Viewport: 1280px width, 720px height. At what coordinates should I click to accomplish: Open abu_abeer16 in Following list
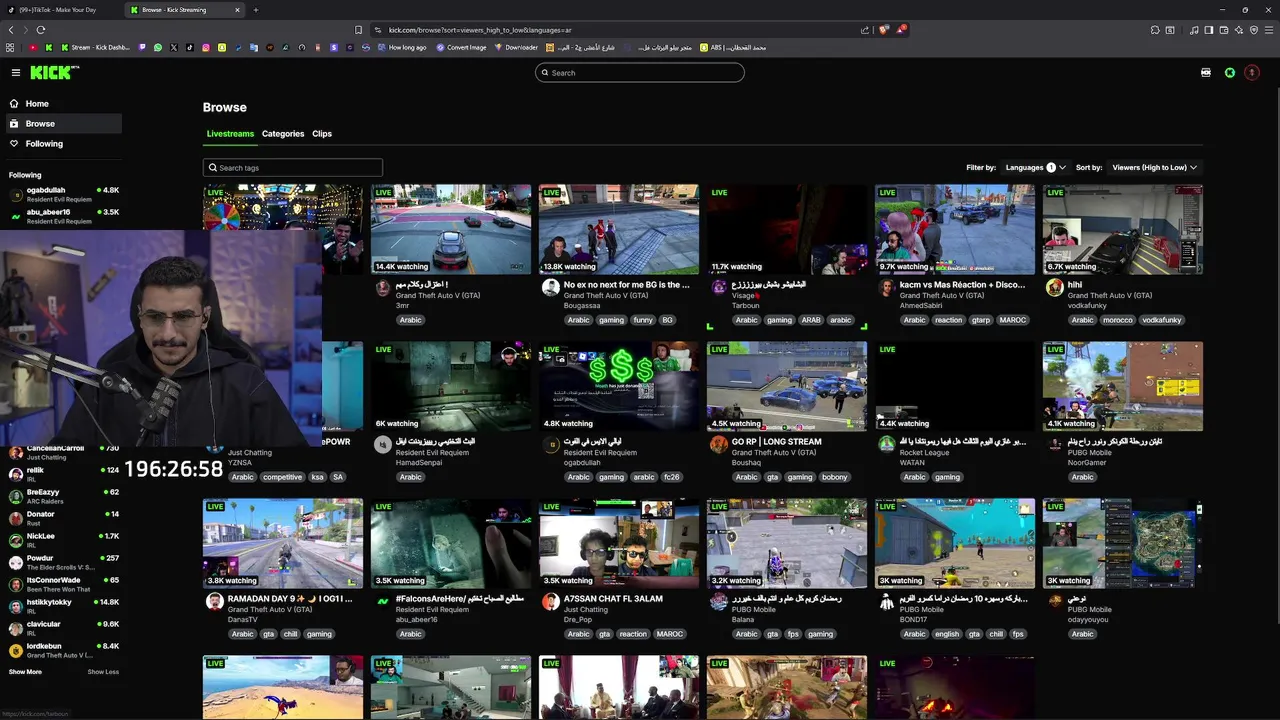(62, 216)
